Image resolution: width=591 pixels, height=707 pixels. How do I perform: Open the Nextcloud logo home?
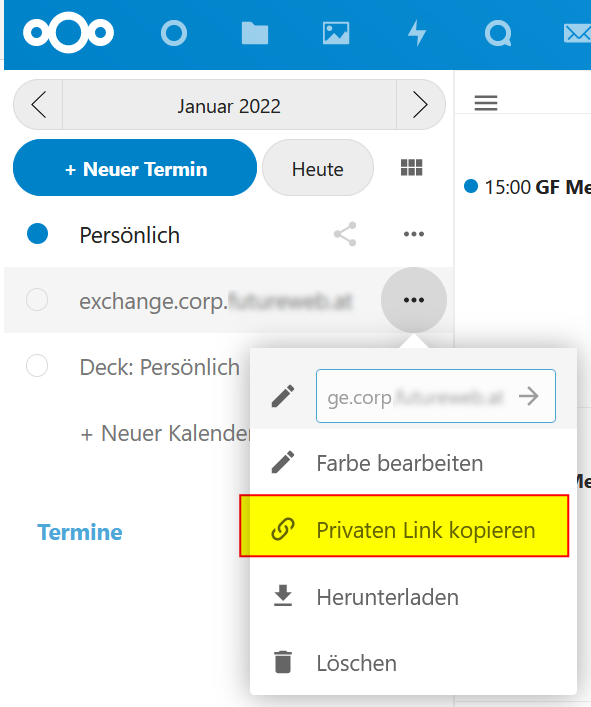(68, 32)
